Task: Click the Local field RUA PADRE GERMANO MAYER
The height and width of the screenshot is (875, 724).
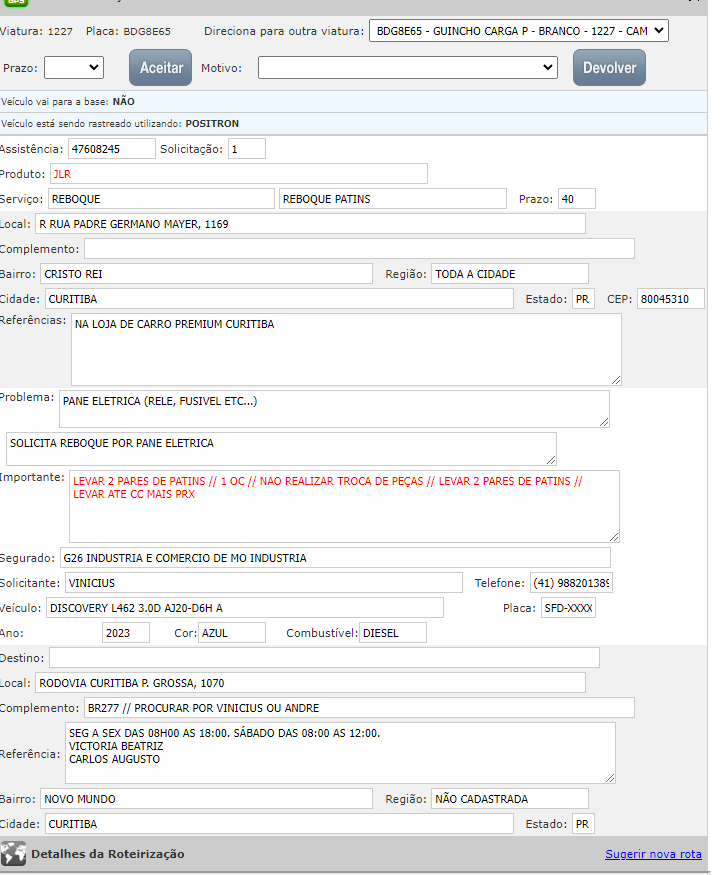Action: pos(310,224)
